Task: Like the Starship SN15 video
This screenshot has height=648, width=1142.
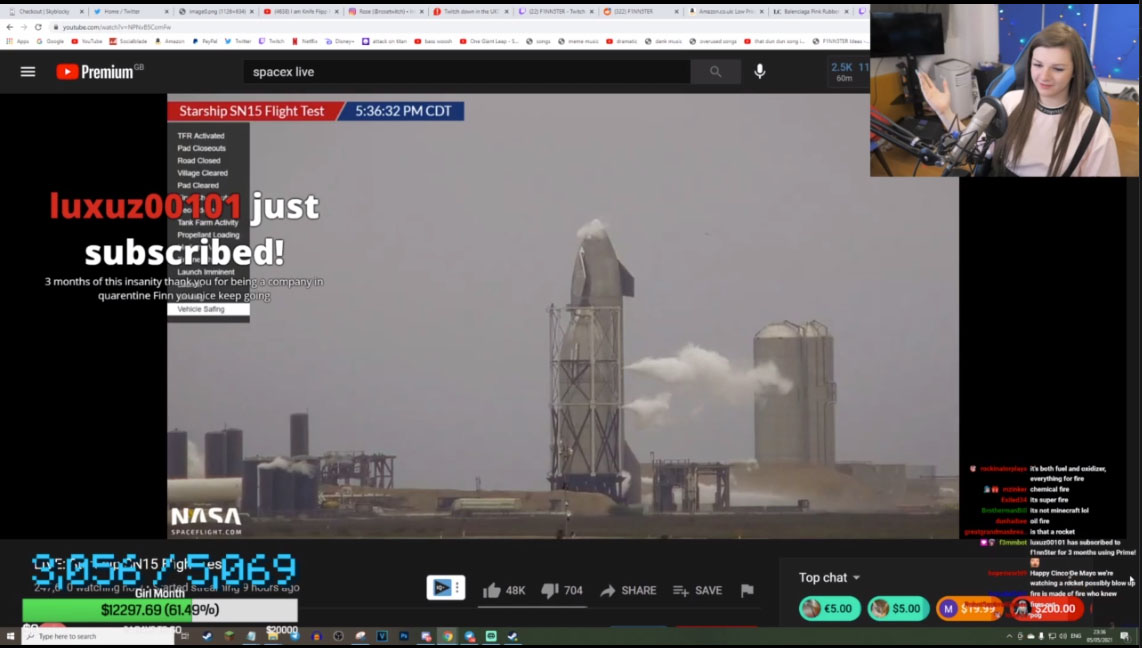Action: click(503, 590)
